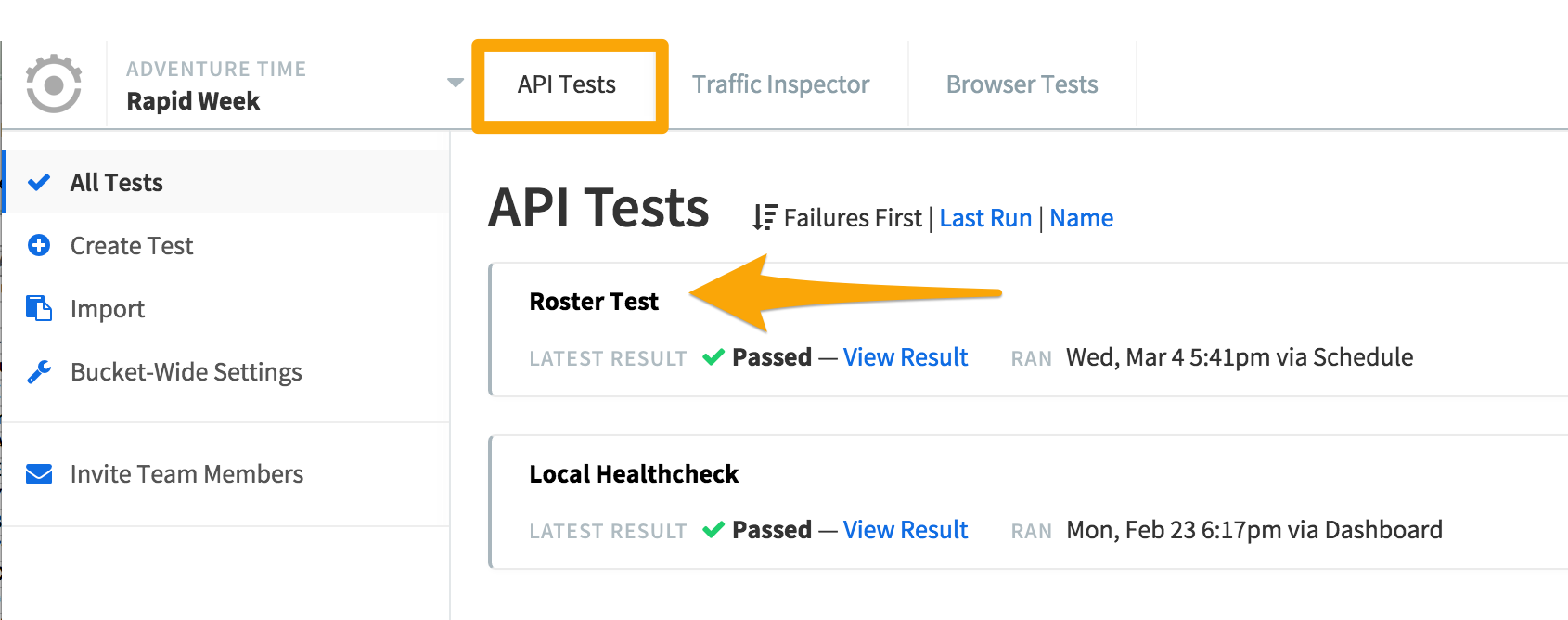1568x620 pixels.
Task: Switch to the Browser Tests tab
Action: (x=1022, y=84)
